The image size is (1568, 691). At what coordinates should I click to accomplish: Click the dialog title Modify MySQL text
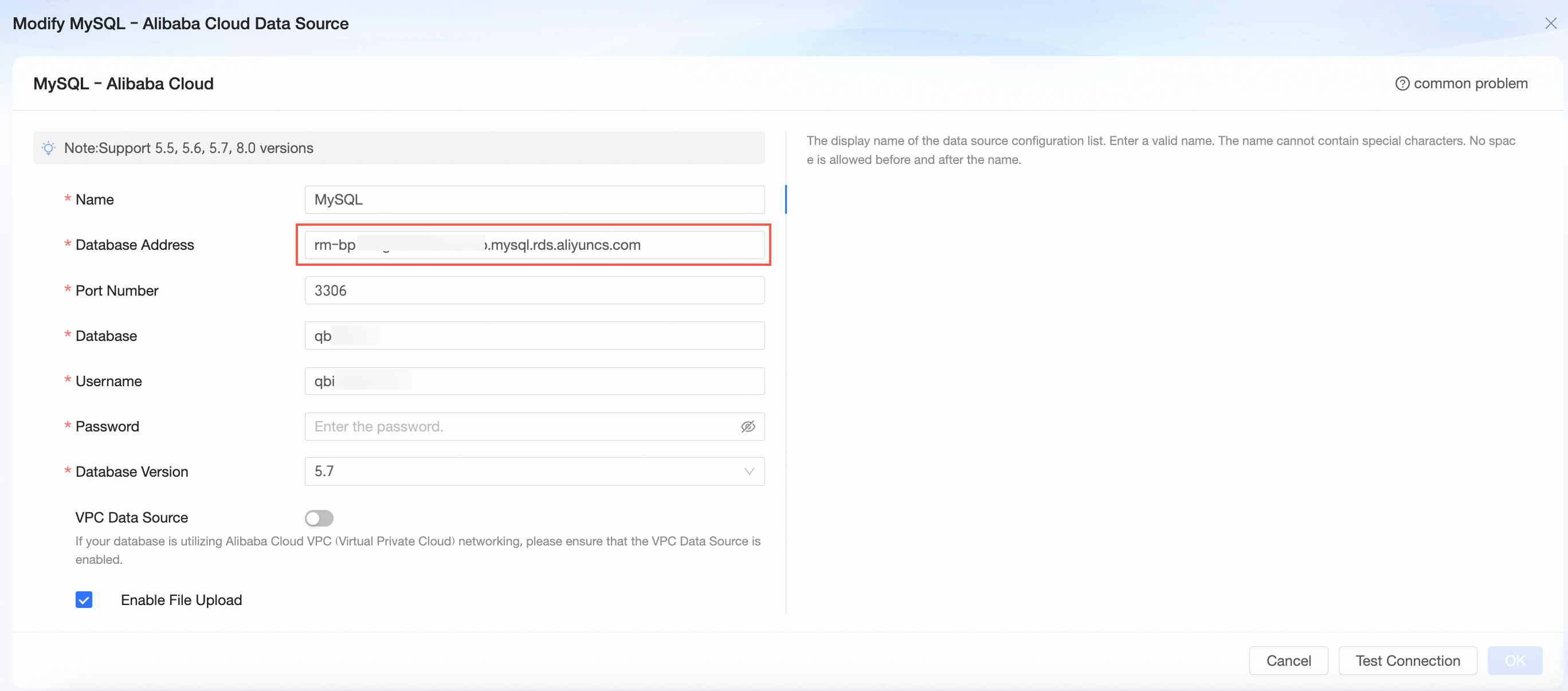(x=181, y=23)
